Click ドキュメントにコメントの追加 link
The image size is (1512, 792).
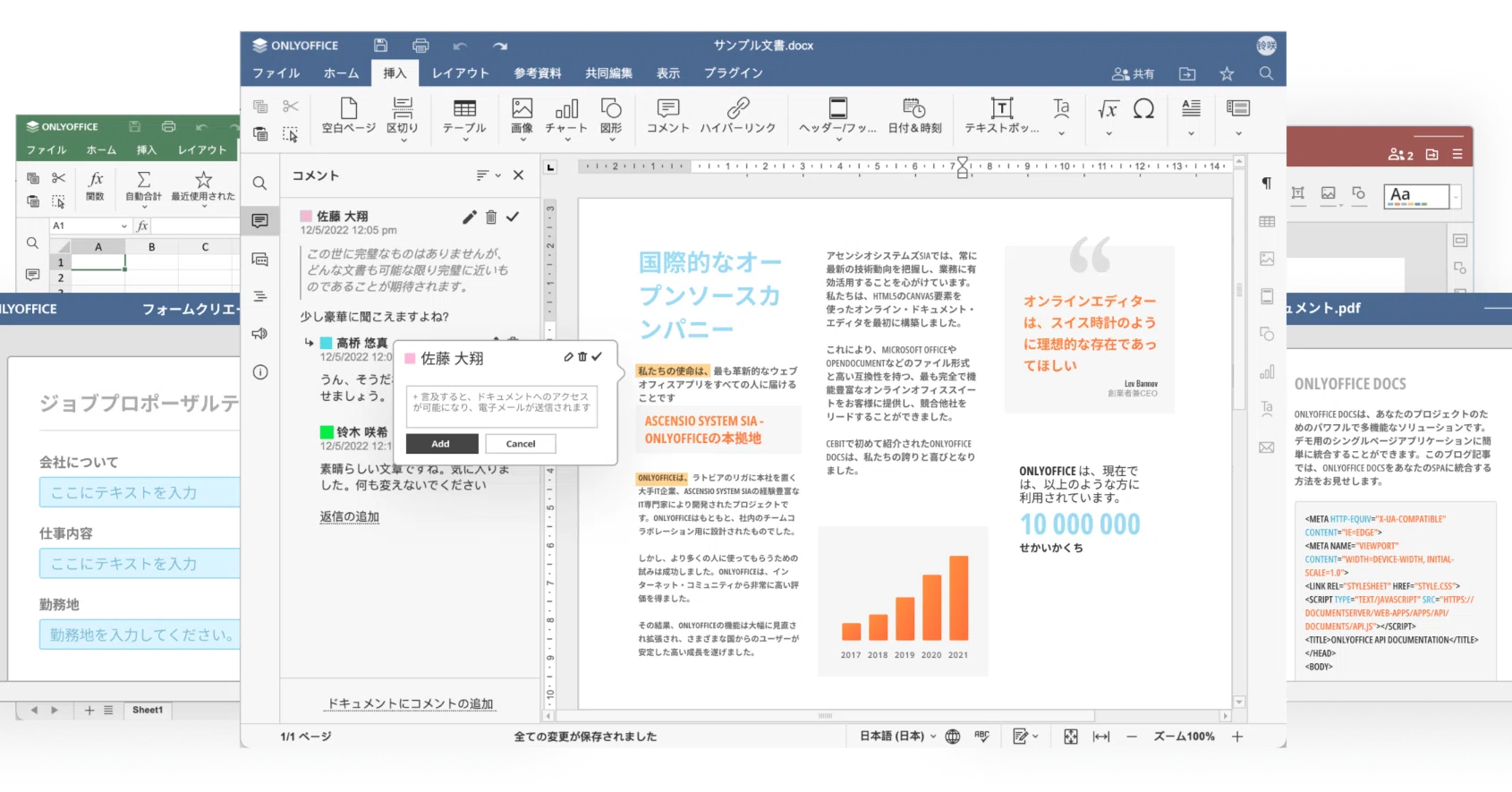[x=411, y=704]
